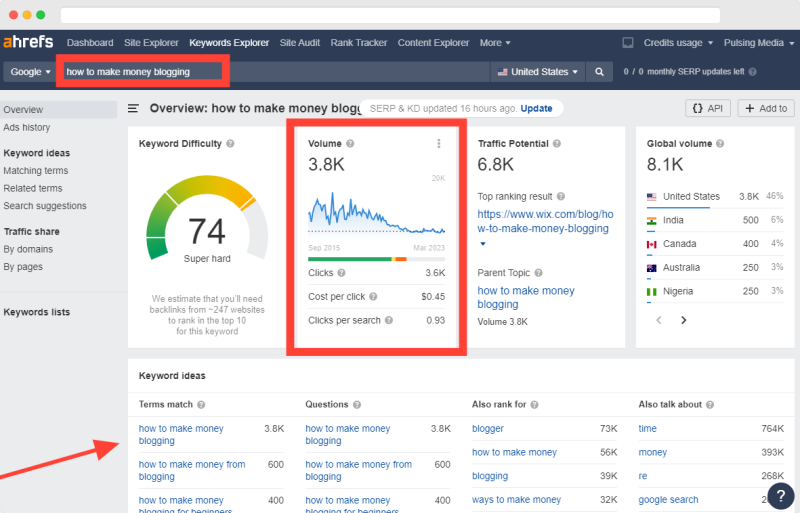This screenshot has width=800, height=513.
Task: Open Matching terms in the sidebar
Action: (36, 171)
